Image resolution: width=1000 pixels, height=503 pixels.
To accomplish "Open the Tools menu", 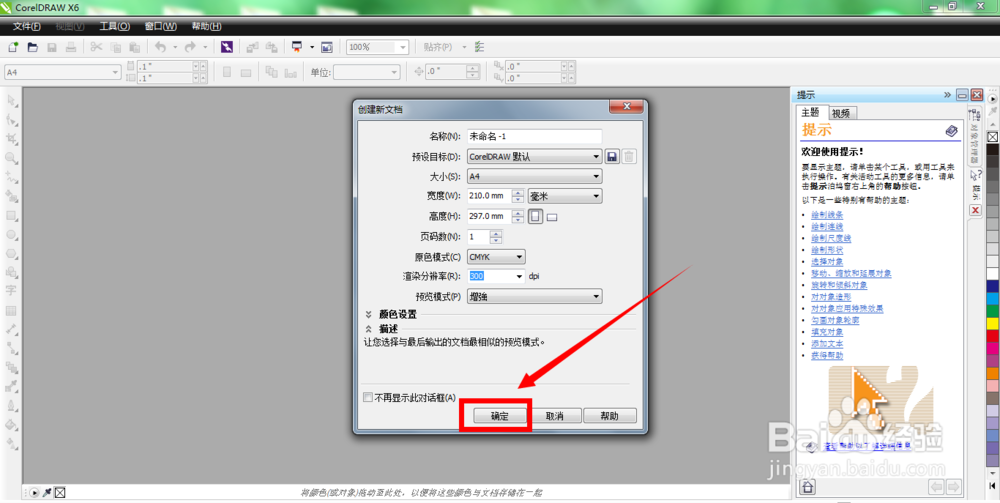I will pos(115,26).
